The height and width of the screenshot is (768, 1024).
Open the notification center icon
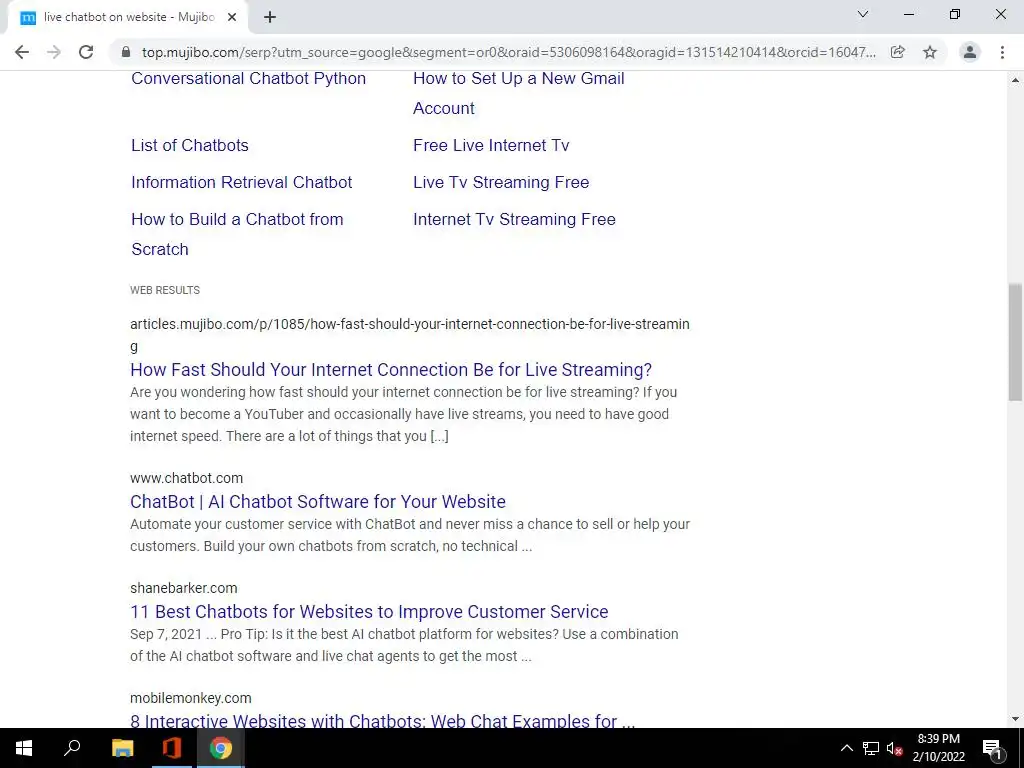[992, 748]
